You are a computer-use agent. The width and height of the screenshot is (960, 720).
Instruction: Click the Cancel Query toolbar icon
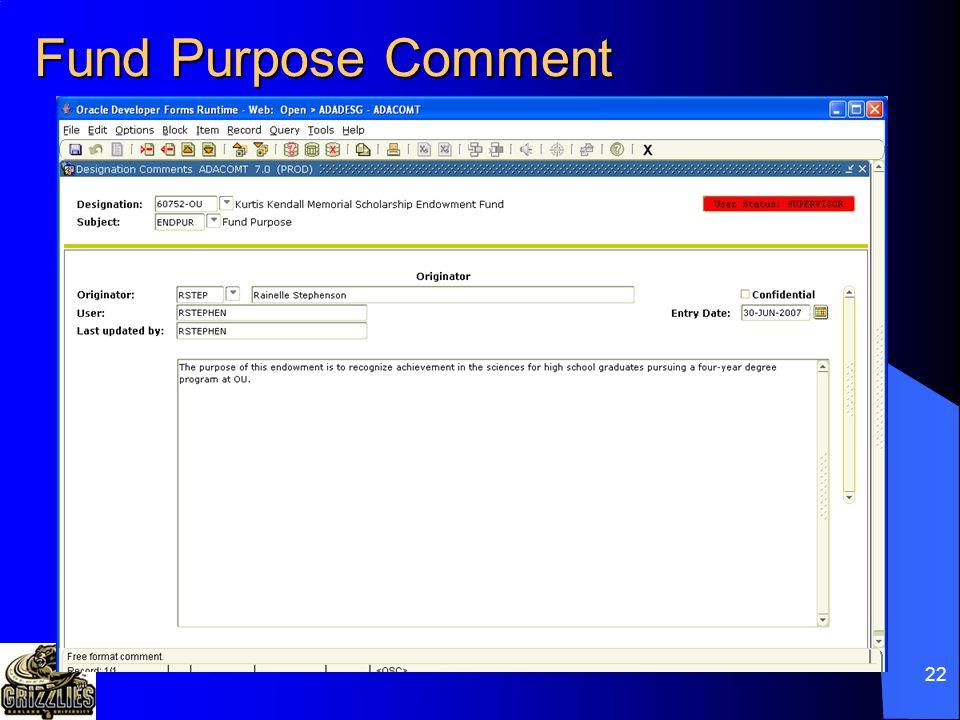click(332, 149)
